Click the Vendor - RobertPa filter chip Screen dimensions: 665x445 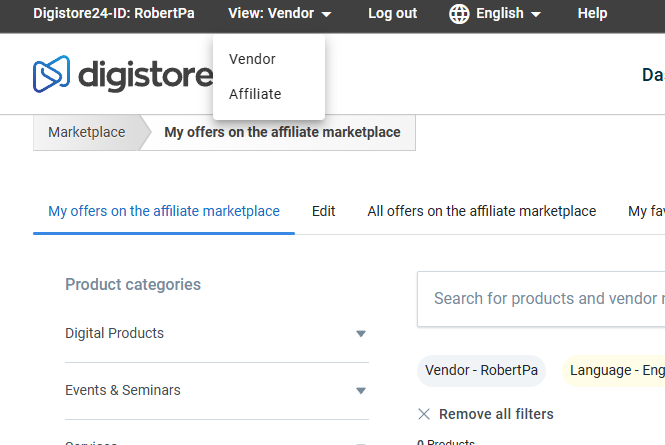tap(481, 370)
